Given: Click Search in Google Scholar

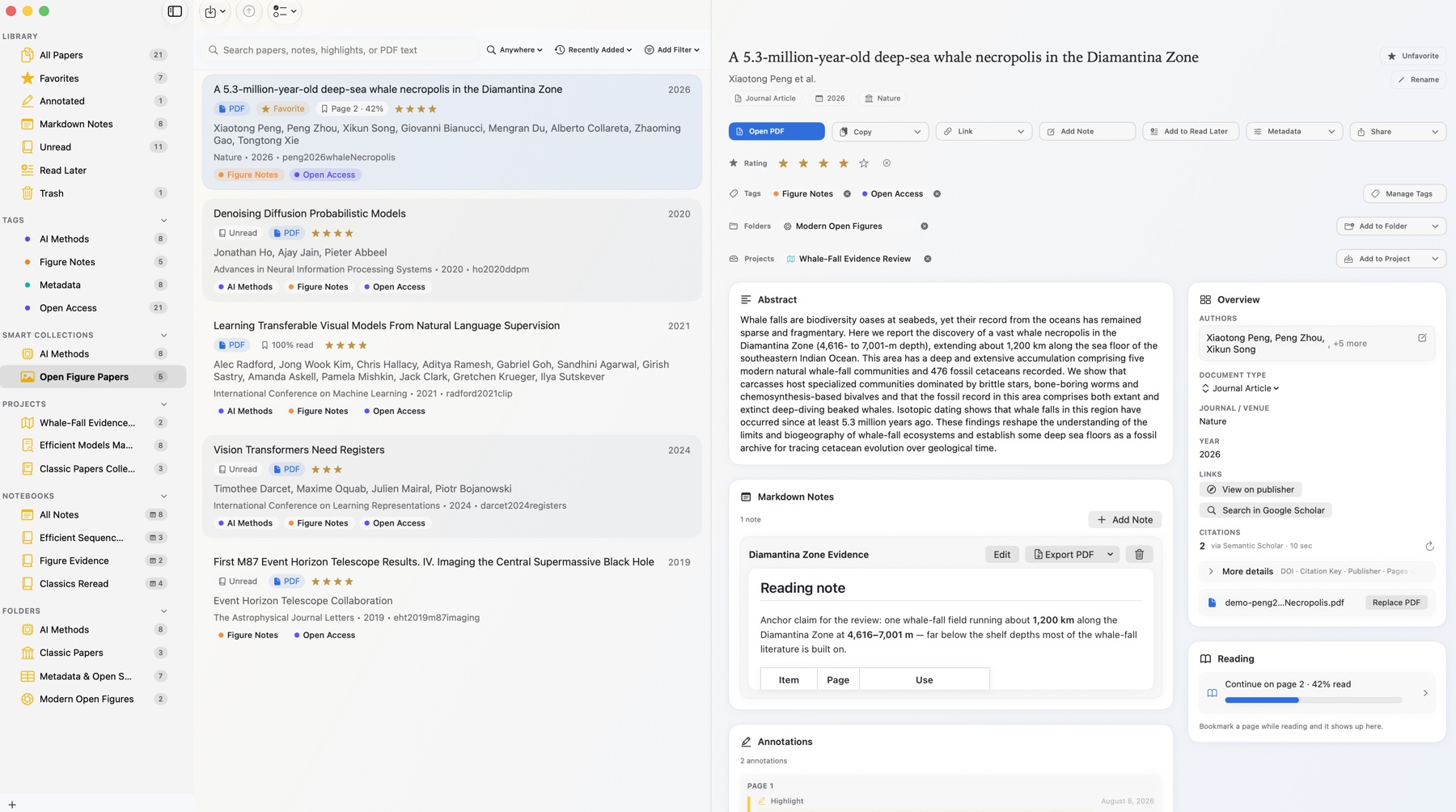Looking at the screenshot, I should point(1265,511).
